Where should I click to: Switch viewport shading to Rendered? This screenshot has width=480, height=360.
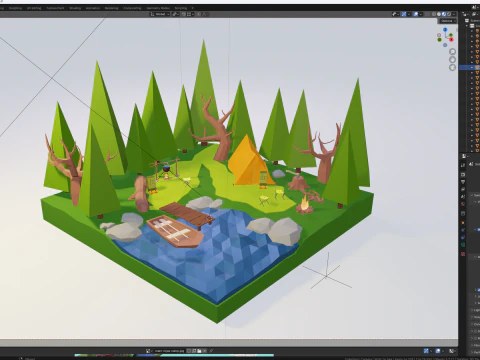point(449,14)
